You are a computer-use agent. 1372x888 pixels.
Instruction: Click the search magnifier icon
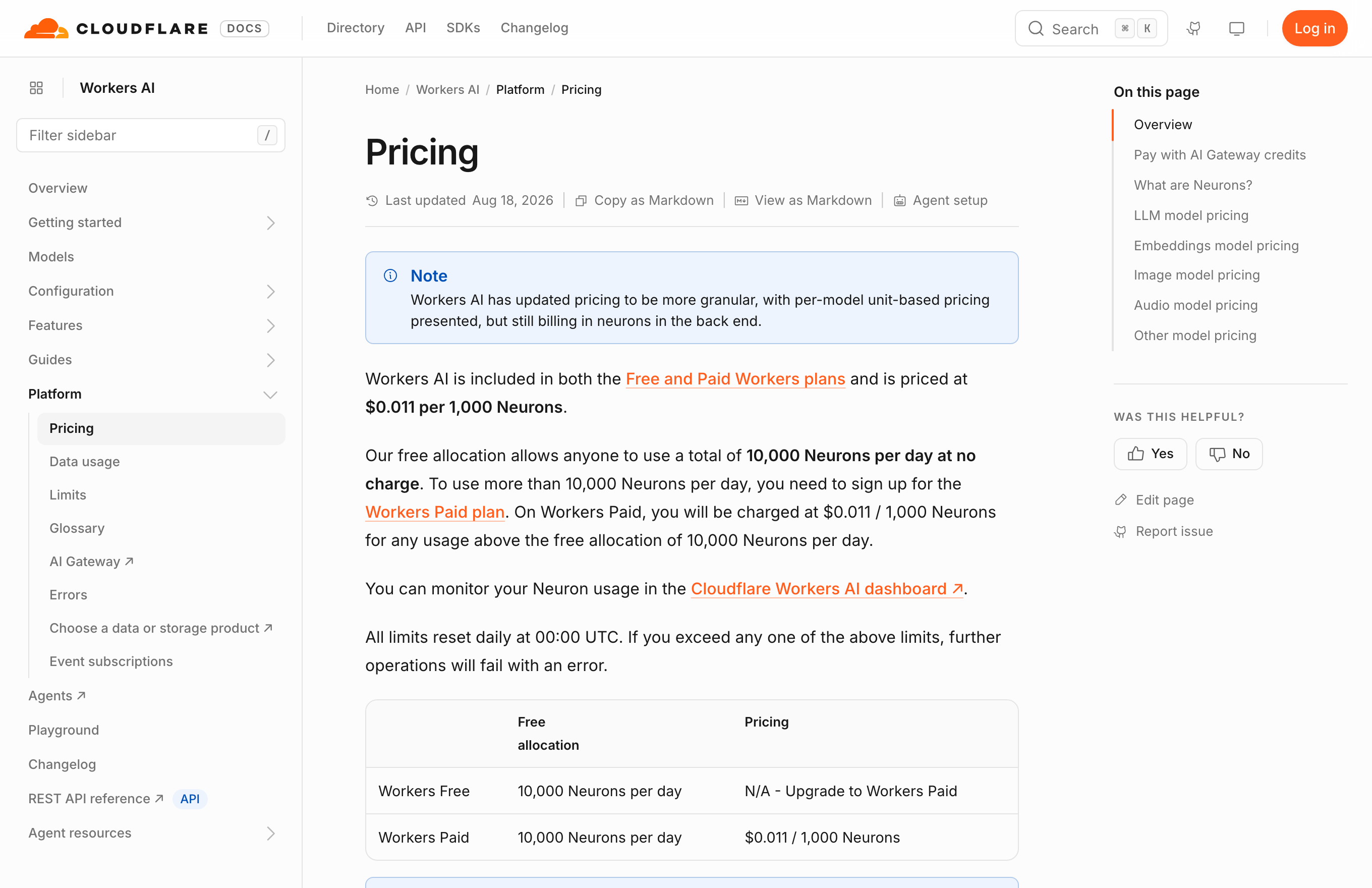click(x=1036, y=28)
